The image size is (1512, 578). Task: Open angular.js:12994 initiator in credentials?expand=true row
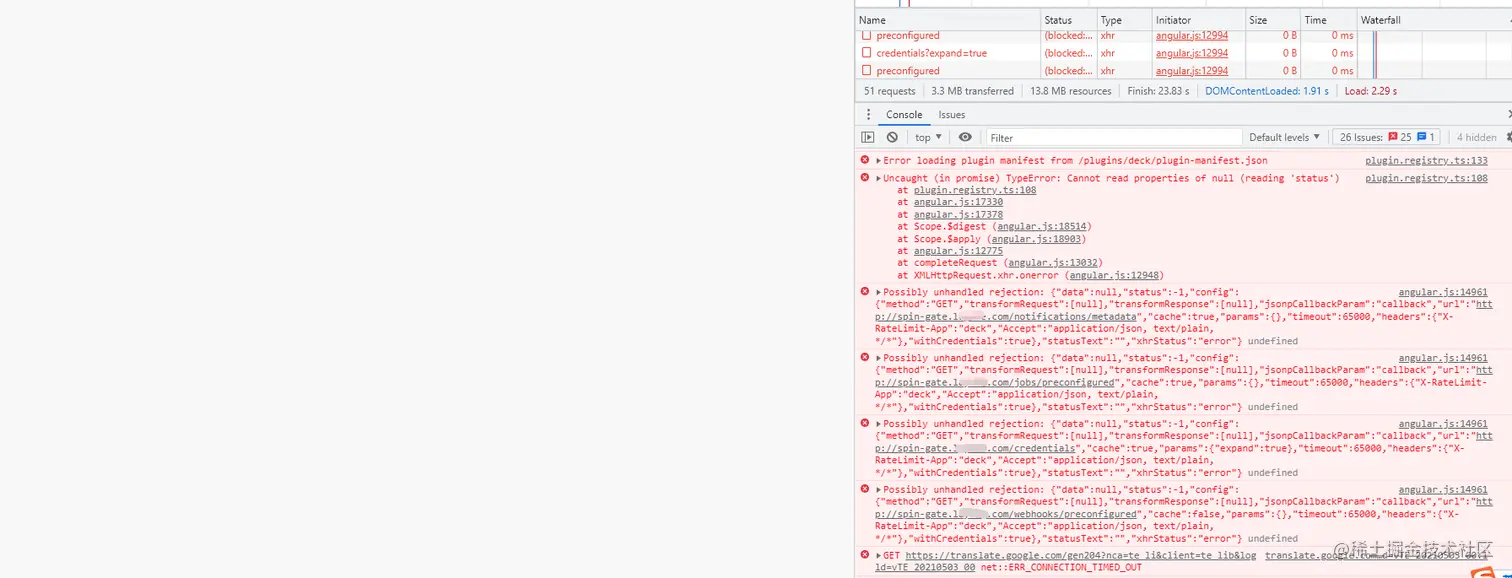point(1192,53)
